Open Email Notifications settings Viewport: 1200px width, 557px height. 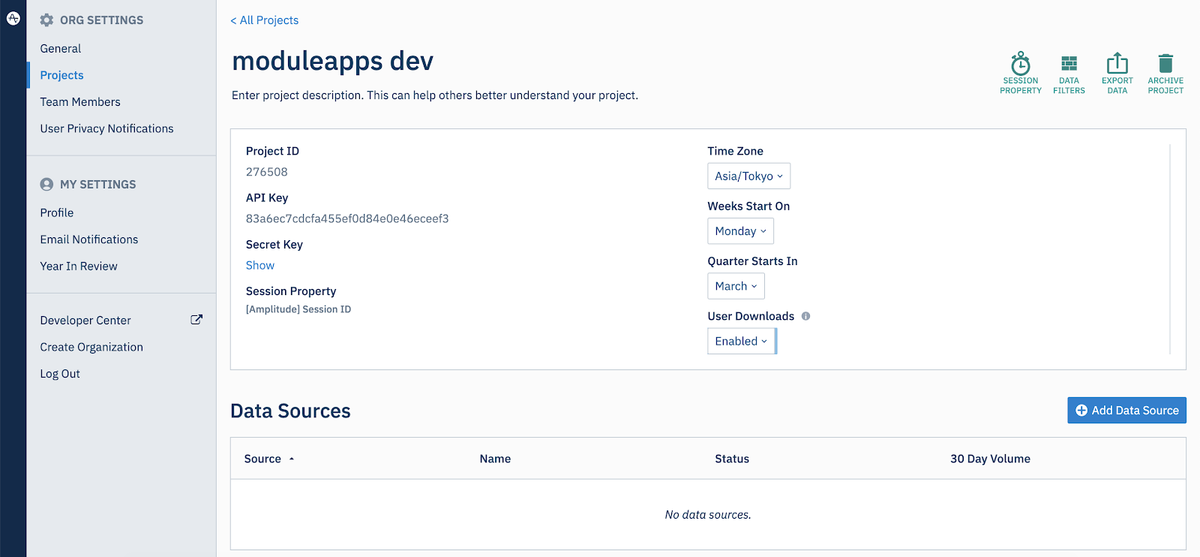(x=89, y=240)
